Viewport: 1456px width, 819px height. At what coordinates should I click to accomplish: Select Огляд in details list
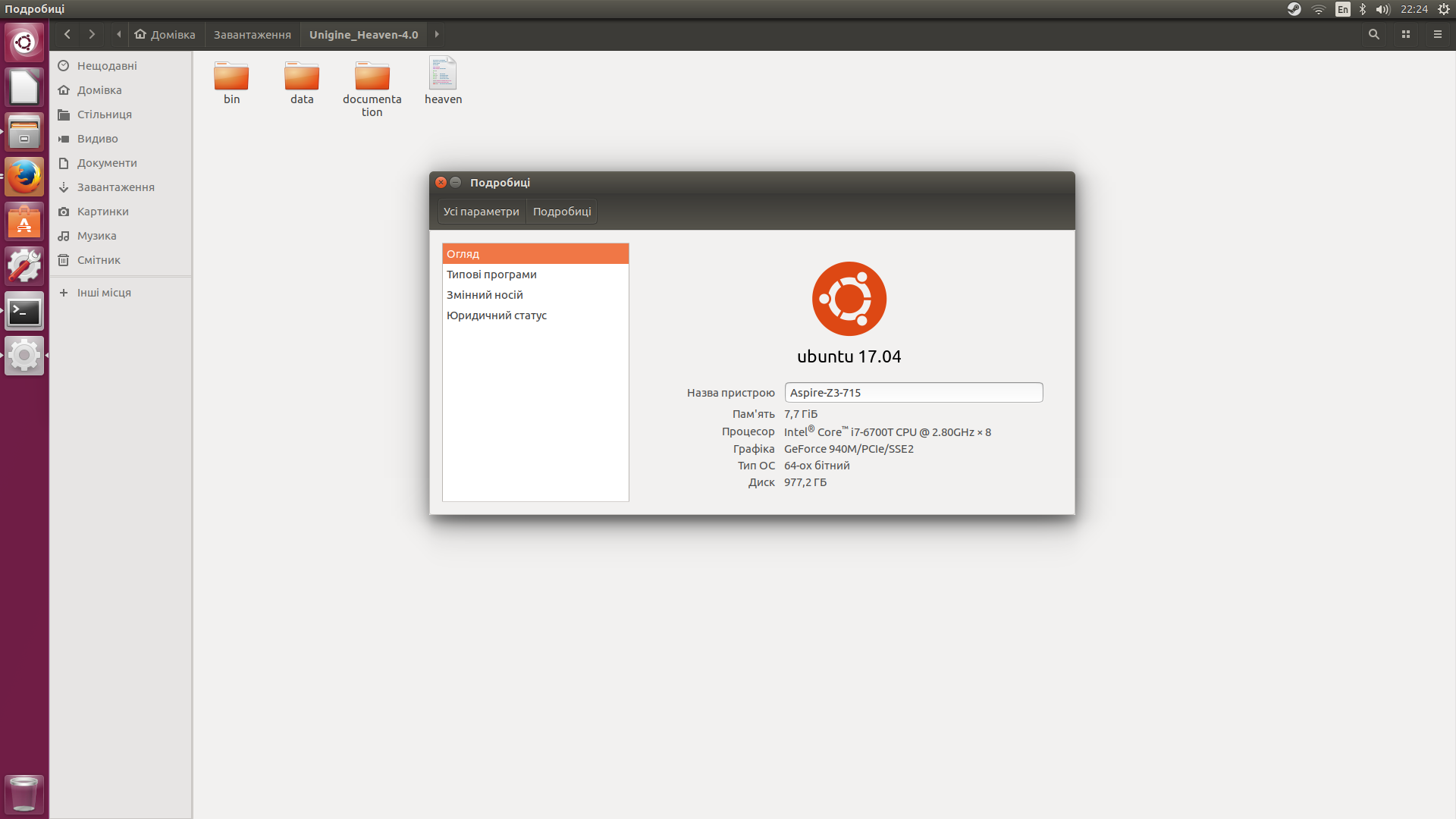click(x=535, y=254)
